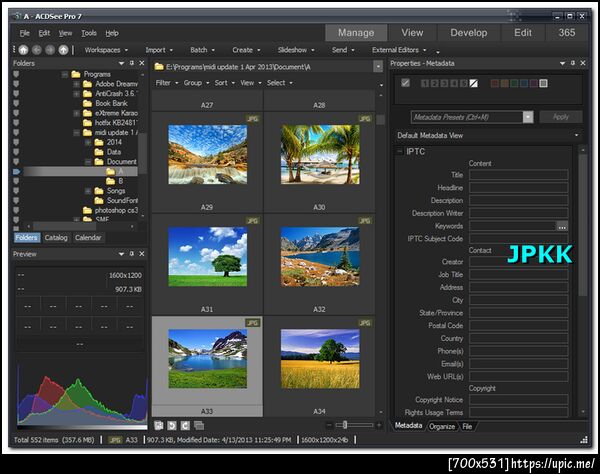This screenshot has height=474, width=600.
Task: Click the Back navigation arrow
Action: point(37,50)
